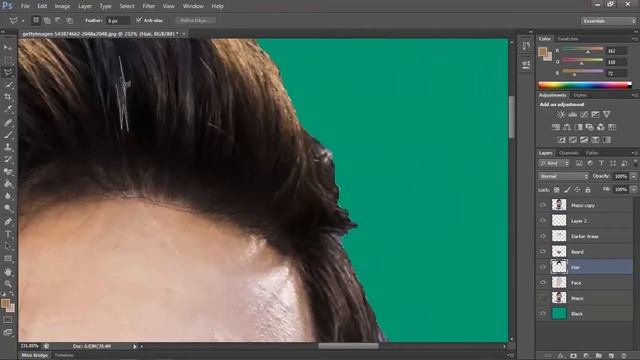Screen dimensions: 640x360
Task: Show the hidden Masc layer
Action: coord(542,298)
